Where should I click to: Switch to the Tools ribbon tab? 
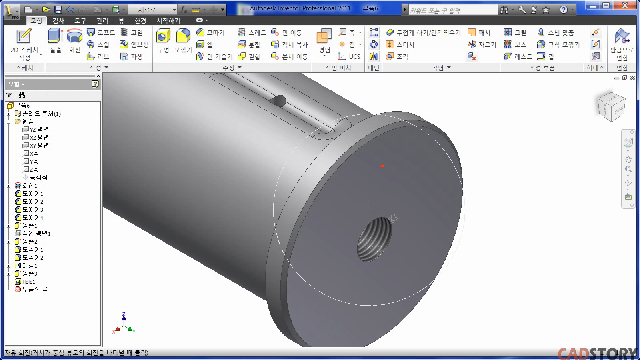[x=80, y=20]
